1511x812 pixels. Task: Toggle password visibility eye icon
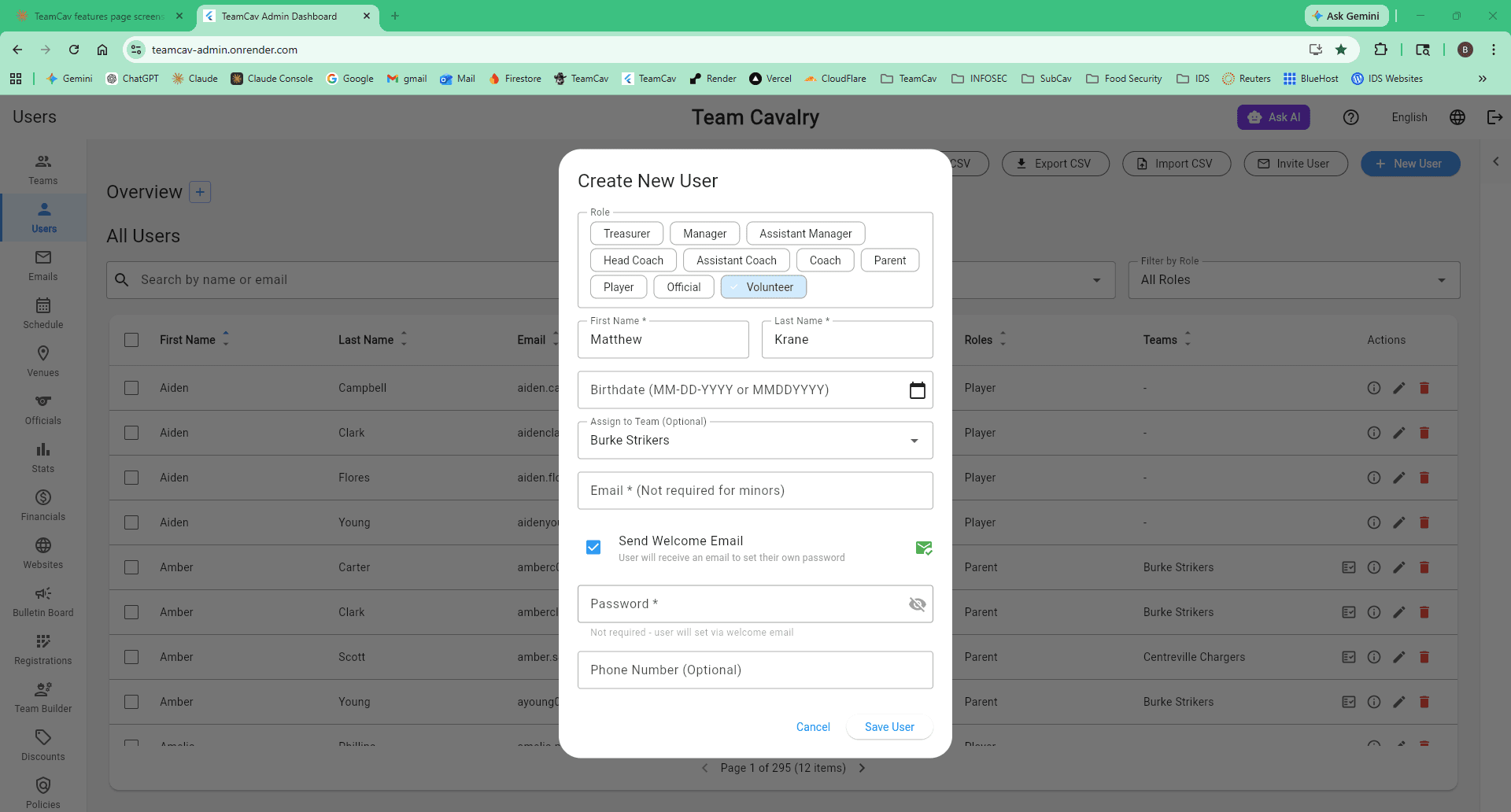tap(918, 604)
